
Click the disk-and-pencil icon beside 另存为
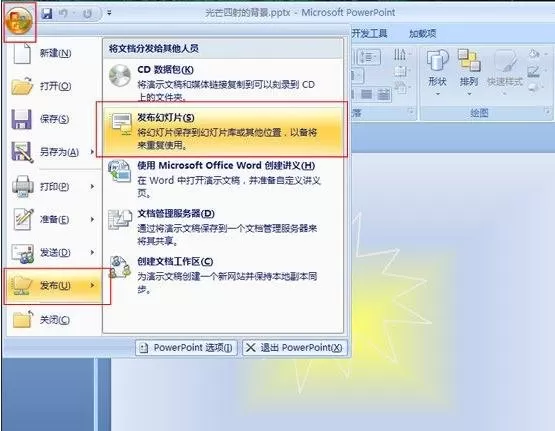[x=22, y=152]
